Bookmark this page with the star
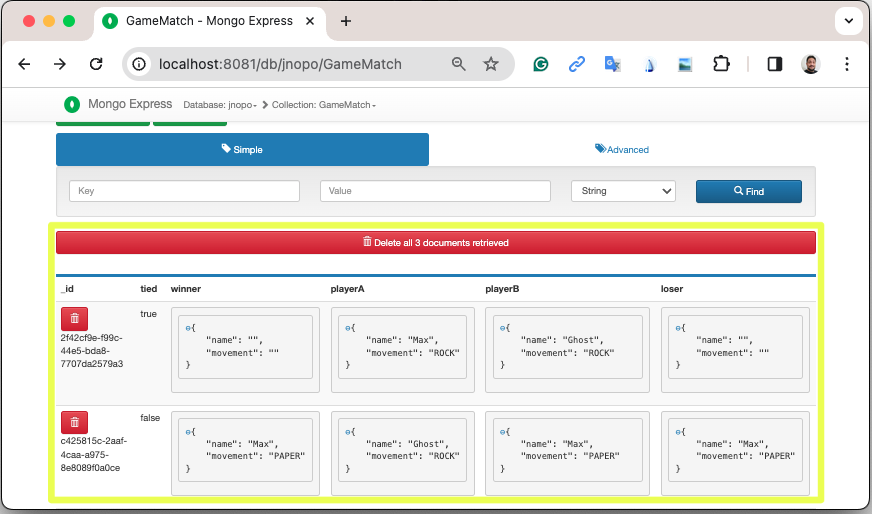Image resolution: width=872 pixels, height=514 pixels. click(490, 64)
